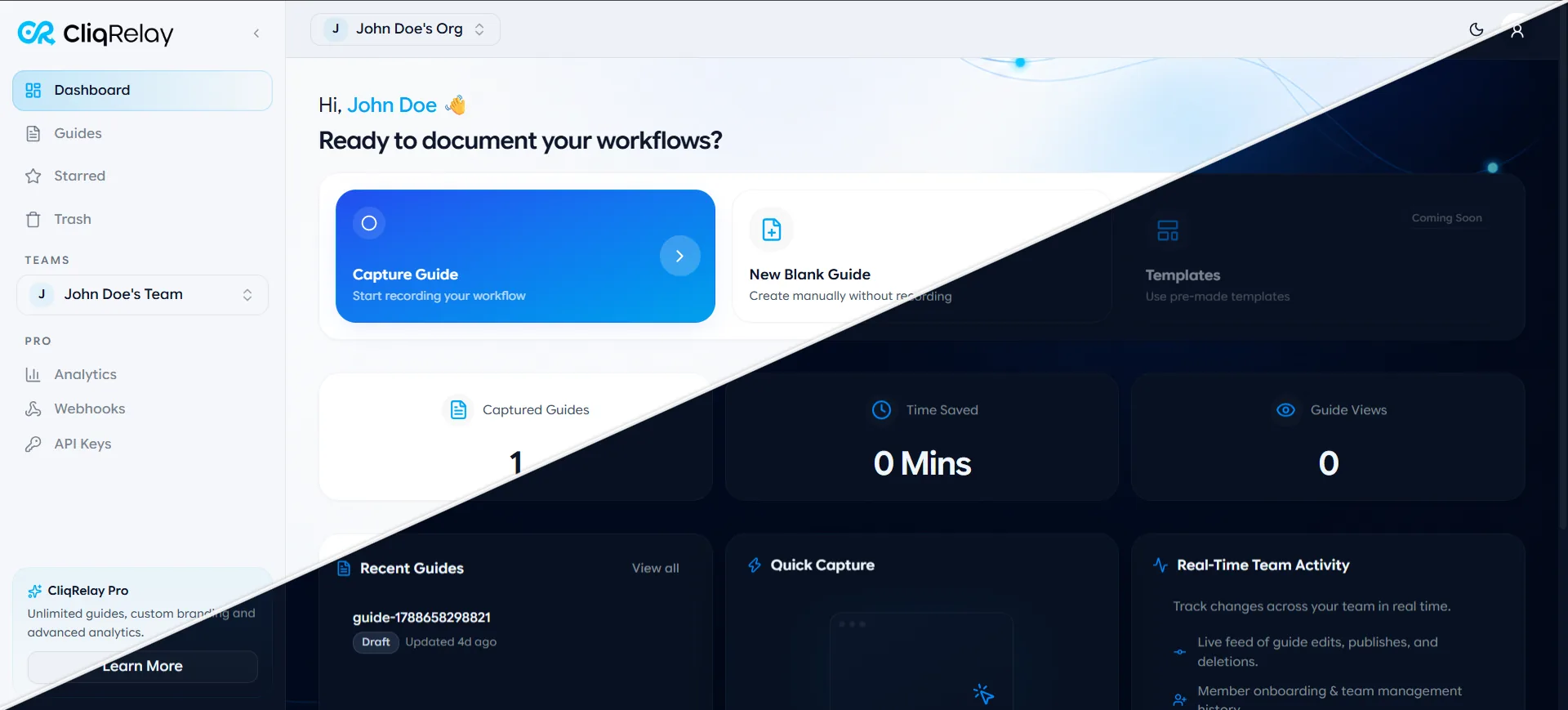Click the Draft status badge
The height and width of the screenshot is (710, 1568).
click(376, 642)
